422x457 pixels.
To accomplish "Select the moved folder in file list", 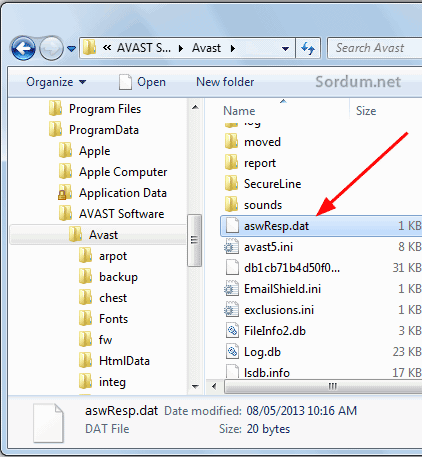I will [x=262, y=142].
